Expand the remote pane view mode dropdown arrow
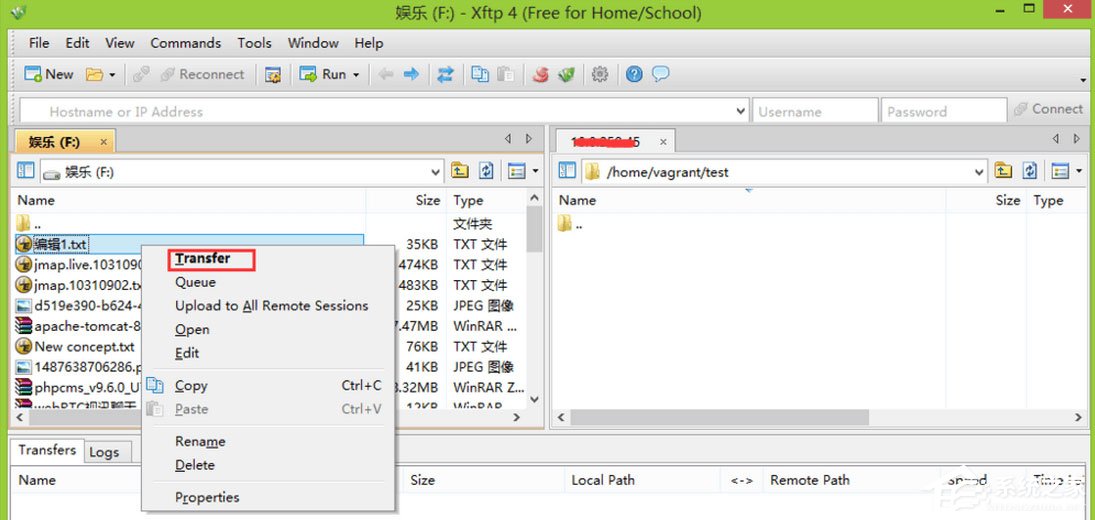 click(x=1079, y=171)
